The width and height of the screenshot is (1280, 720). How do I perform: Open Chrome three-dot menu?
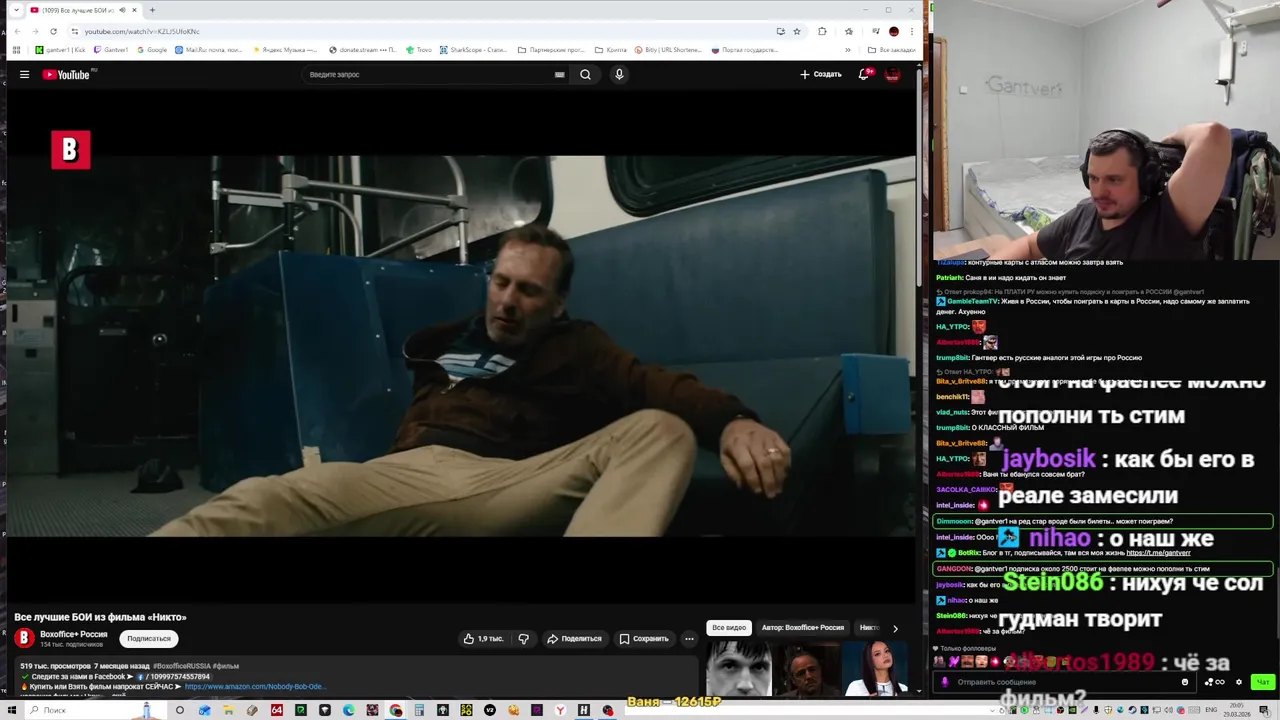911,31
